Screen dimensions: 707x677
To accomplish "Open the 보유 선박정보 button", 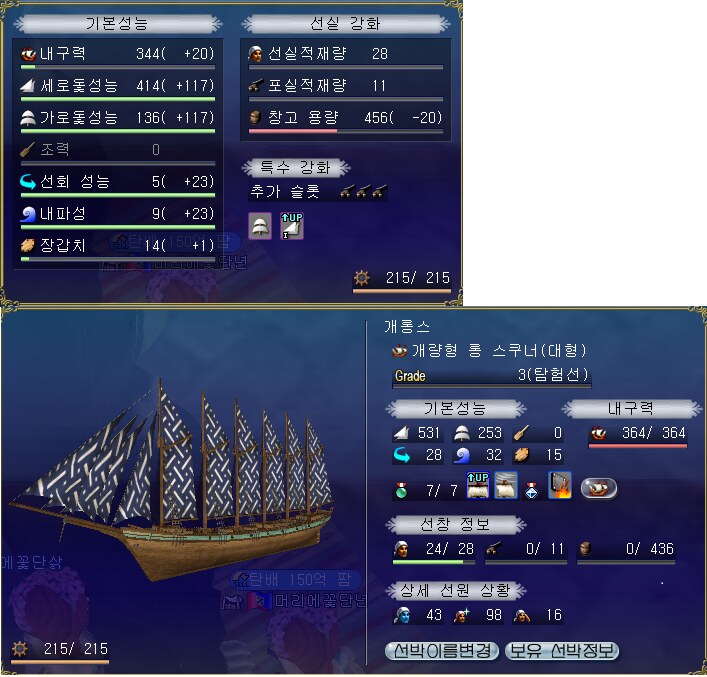I will tap(562, 651).
